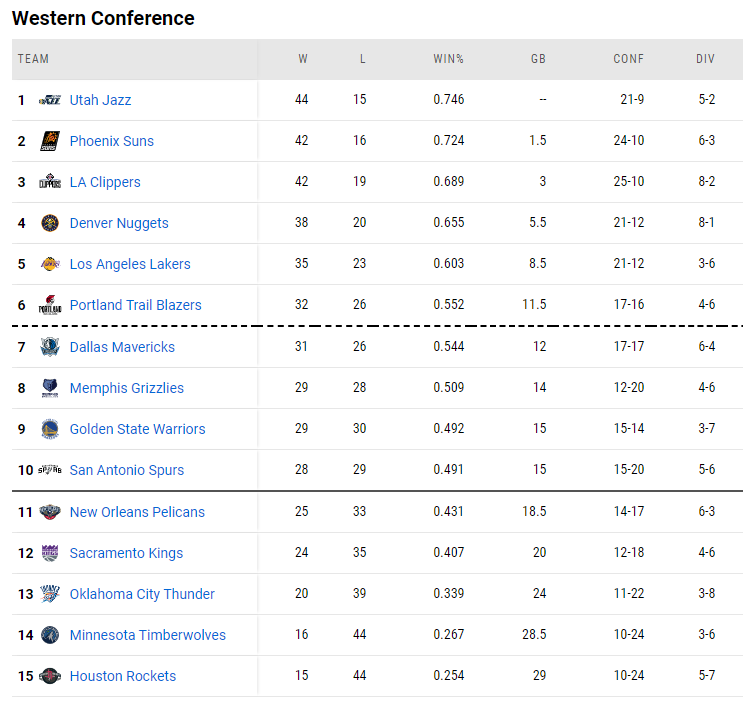Click the Houston Rockets logo icon
743x719 pixels.
click(x=50, y=676)
